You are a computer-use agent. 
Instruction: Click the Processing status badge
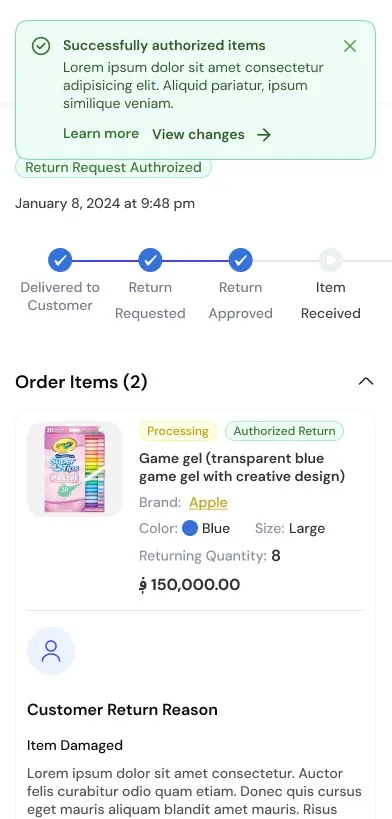point(178,431)
